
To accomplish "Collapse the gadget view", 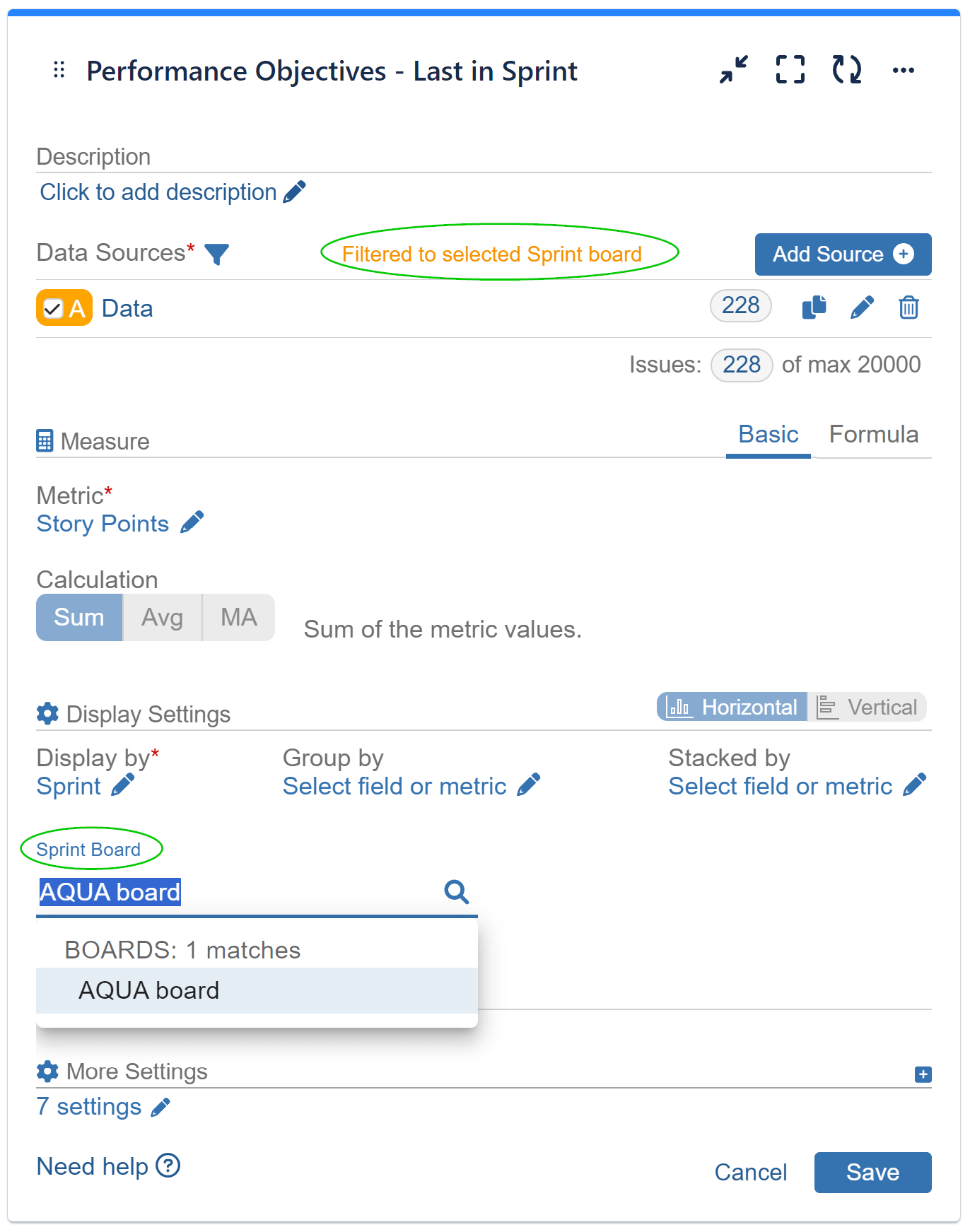I will click(732, 70).
